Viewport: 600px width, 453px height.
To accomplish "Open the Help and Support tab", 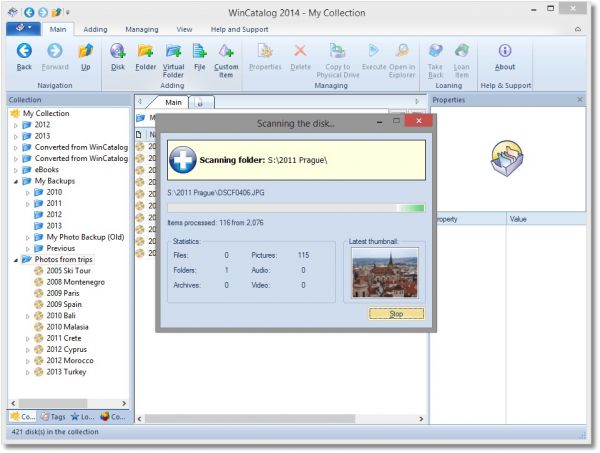I will pos(239,30).
